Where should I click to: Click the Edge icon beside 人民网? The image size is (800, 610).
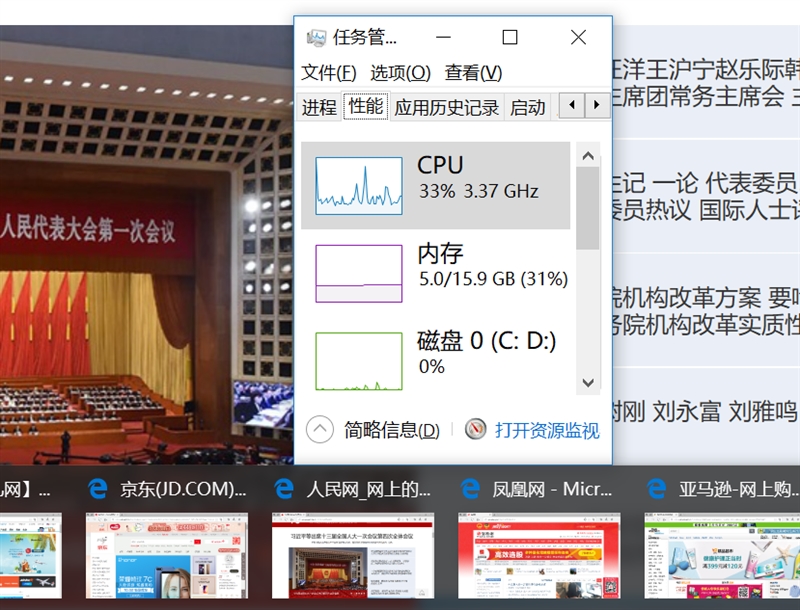point(284,489)
